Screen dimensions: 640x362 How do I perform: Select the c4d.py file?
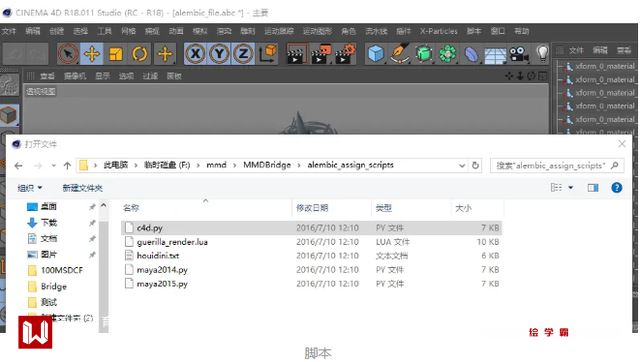tap(311, 228)
